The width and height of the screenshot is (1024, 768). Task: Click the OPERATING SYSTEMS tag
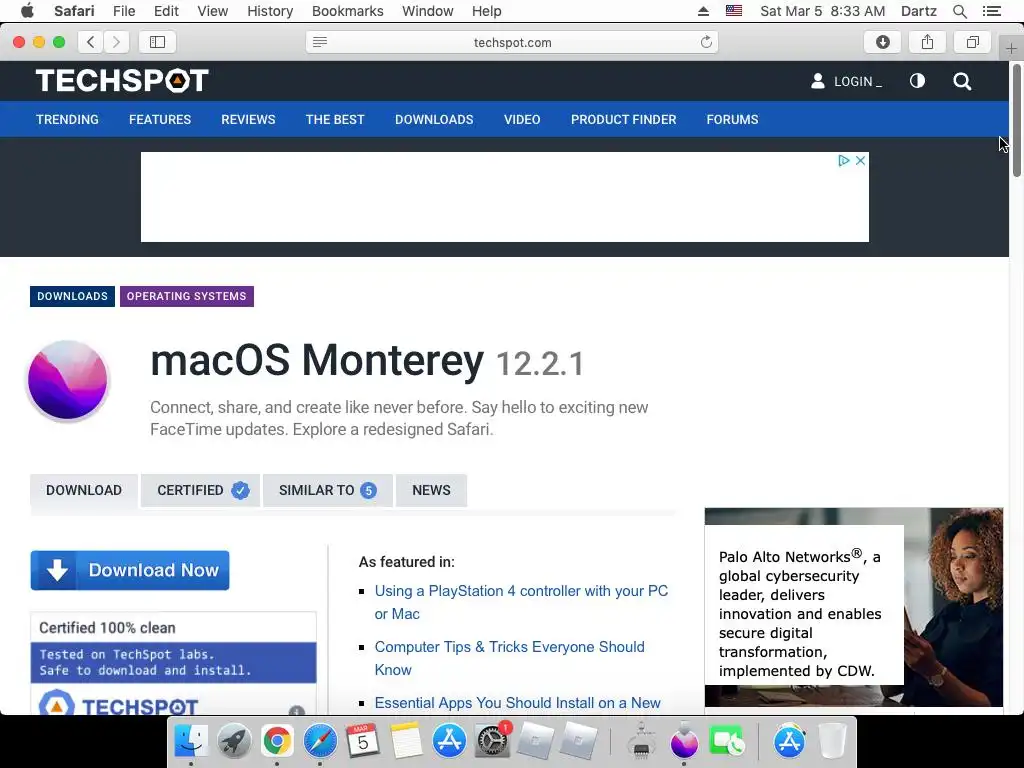click(187, 296)
